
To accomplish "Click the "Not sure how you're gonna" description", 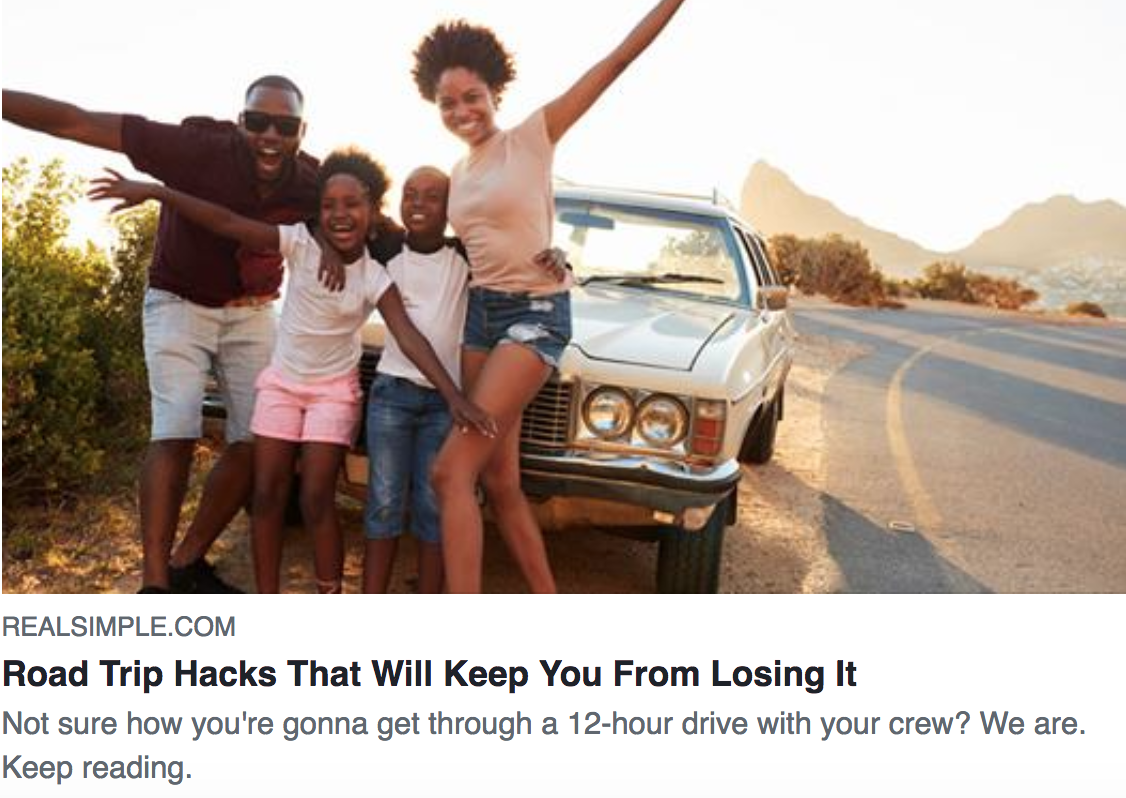I will point(544,746).
